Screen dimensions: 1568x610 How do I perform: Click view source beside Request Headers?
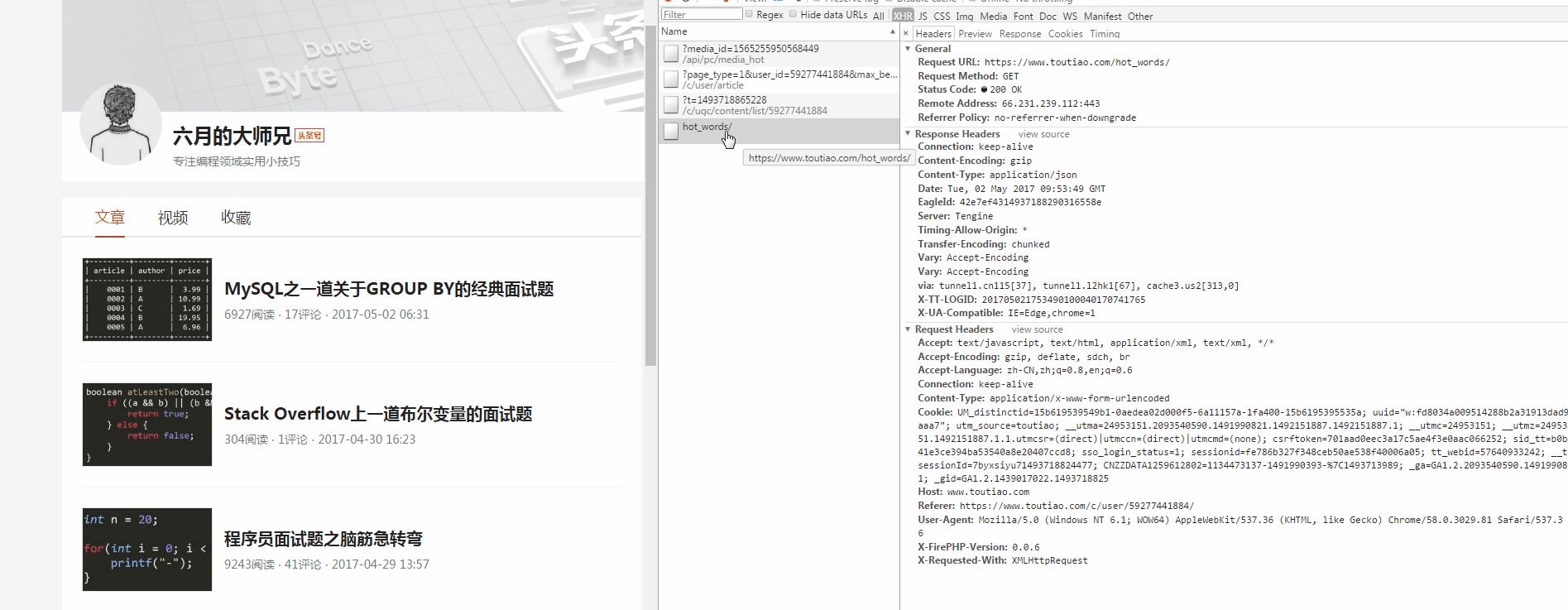click(x=1037, y=329)
